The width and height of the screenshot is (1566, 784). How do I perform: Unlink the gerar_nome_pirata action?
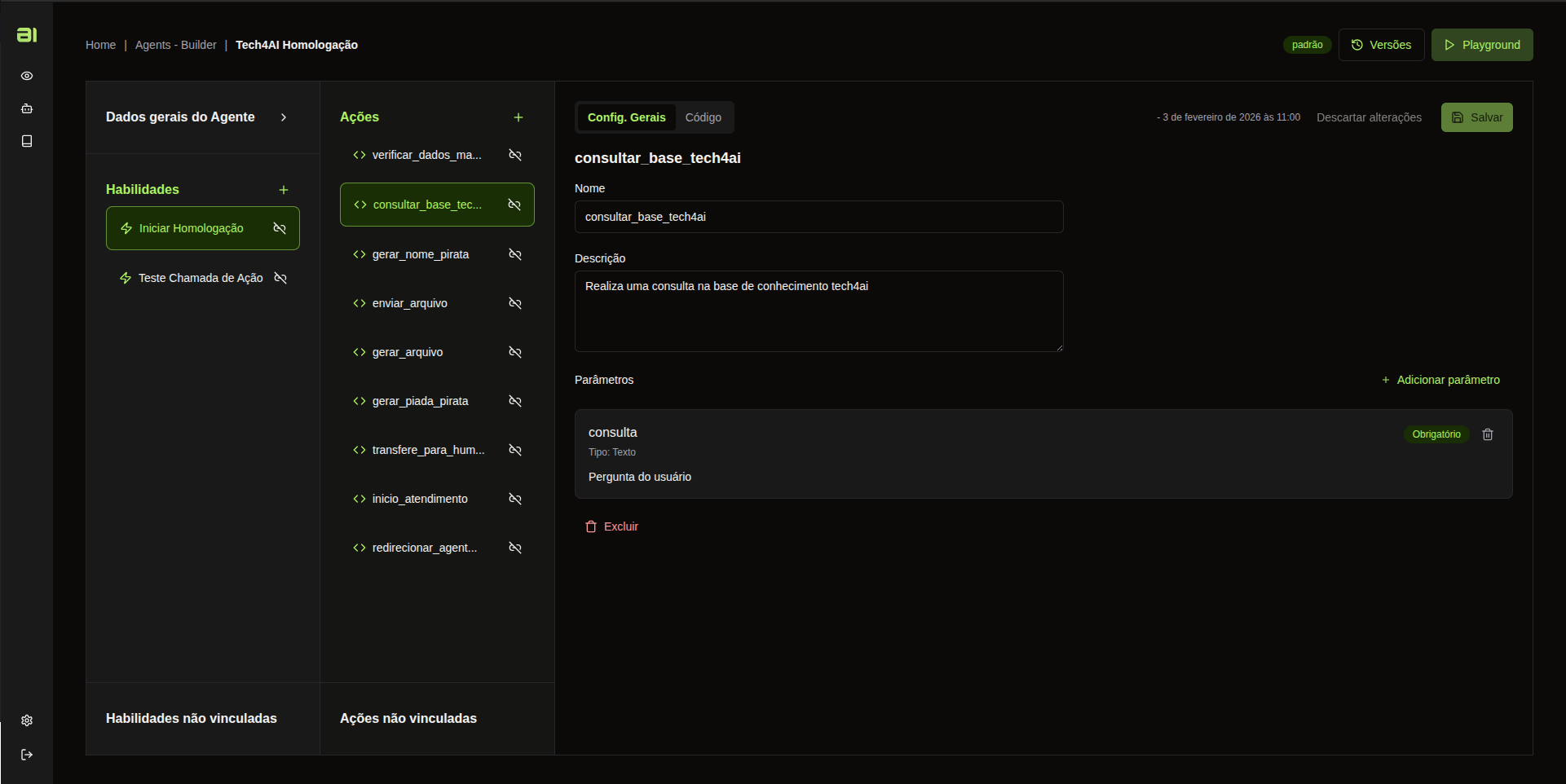pyautogui.click(x=515, y=254)
